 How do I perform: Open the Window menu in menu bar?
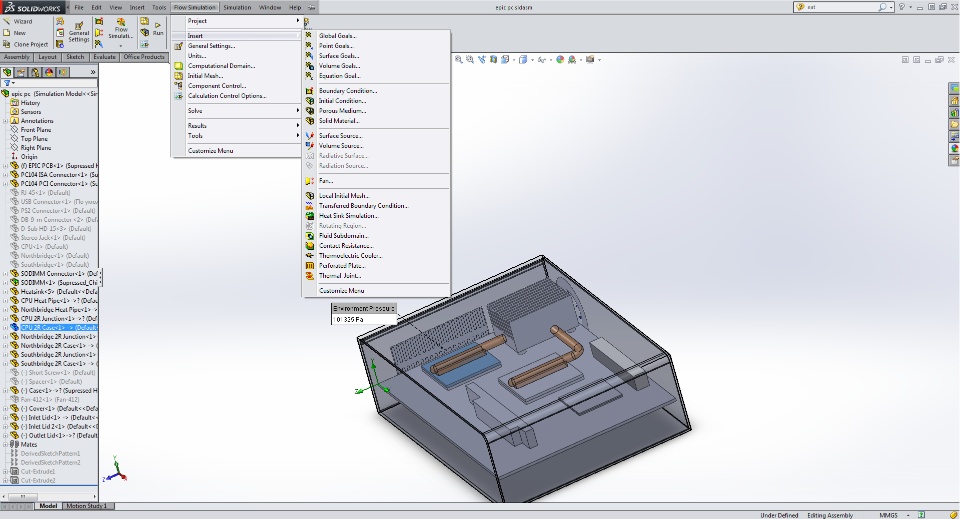[269, 7]
